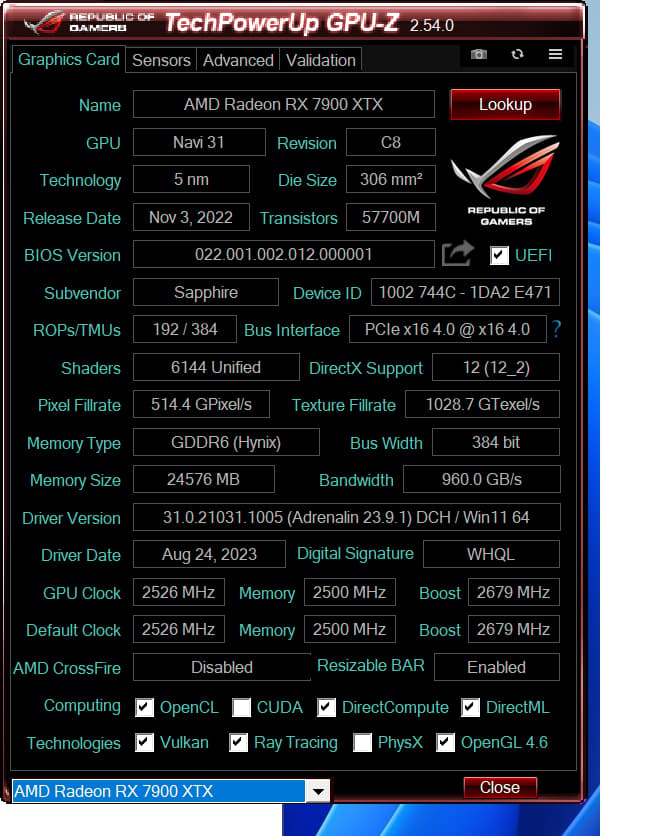Click the Bus Width value 384 bit
This screenshot has width=655, height=836.
[x=496, y=442]
